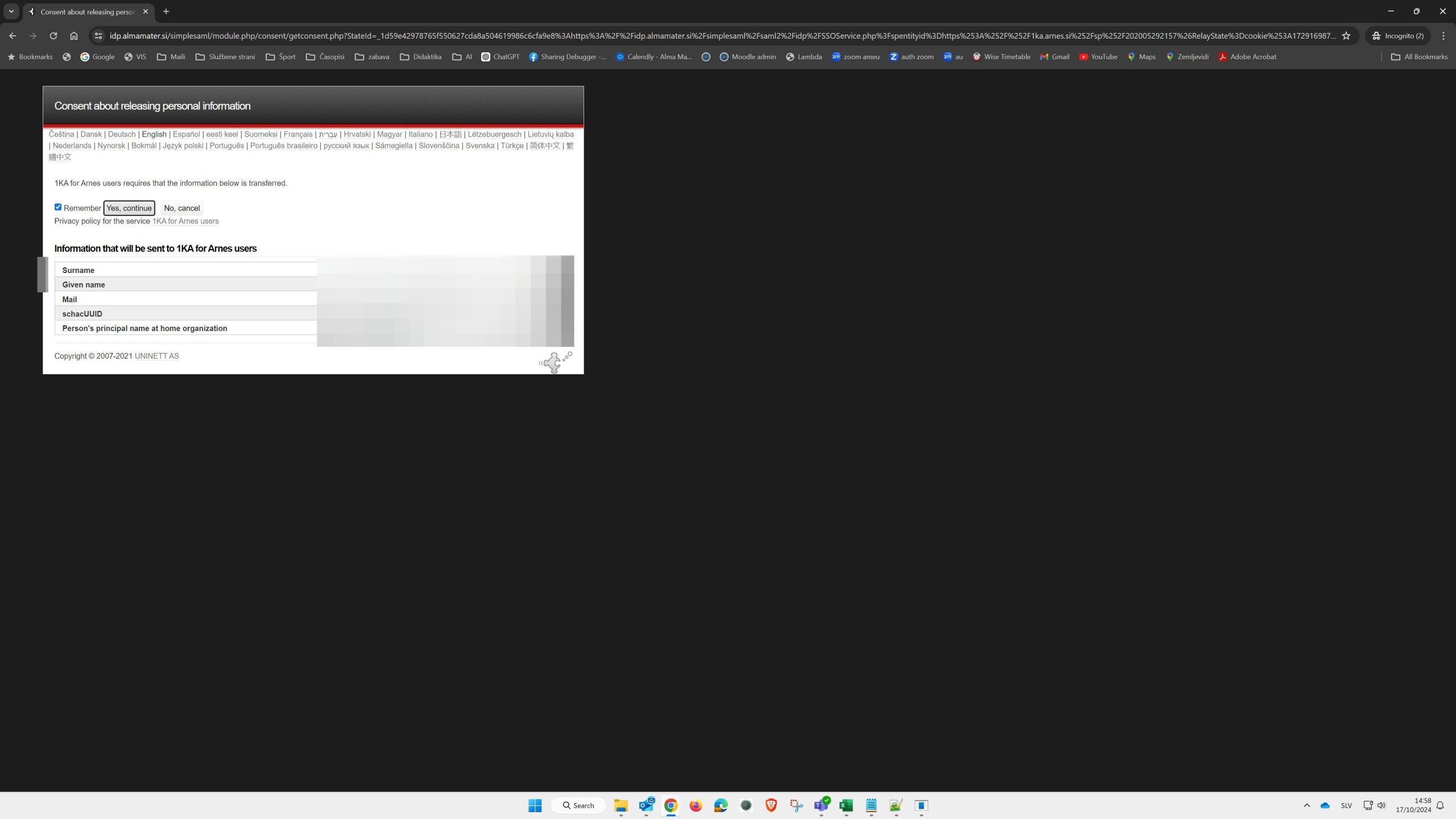Open Microsoft Teams from the taskbar

click(x=821, y=805)
